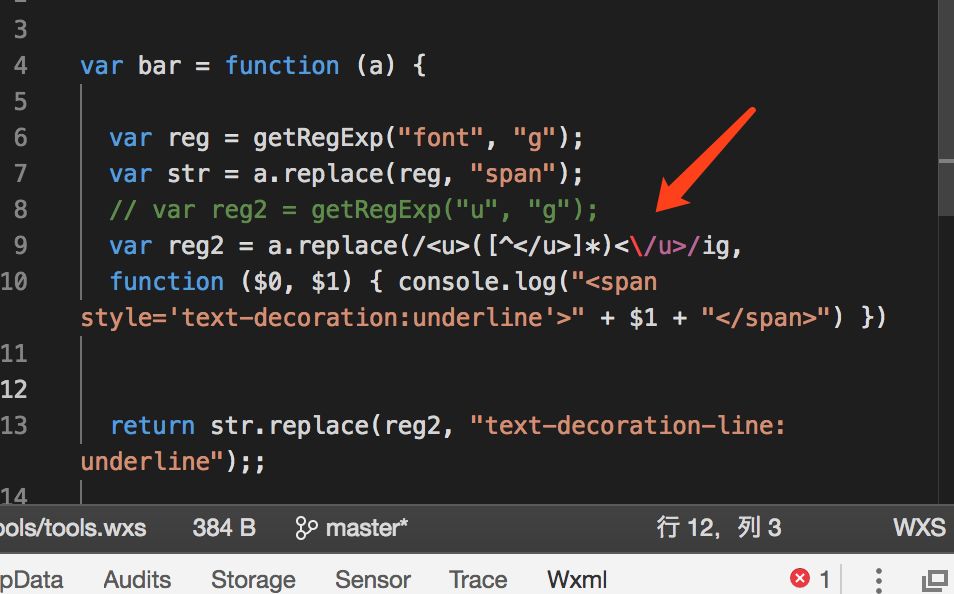
Task: Switch to the Wxml tab
Action: pyautogui.click(x=577, y=579)
